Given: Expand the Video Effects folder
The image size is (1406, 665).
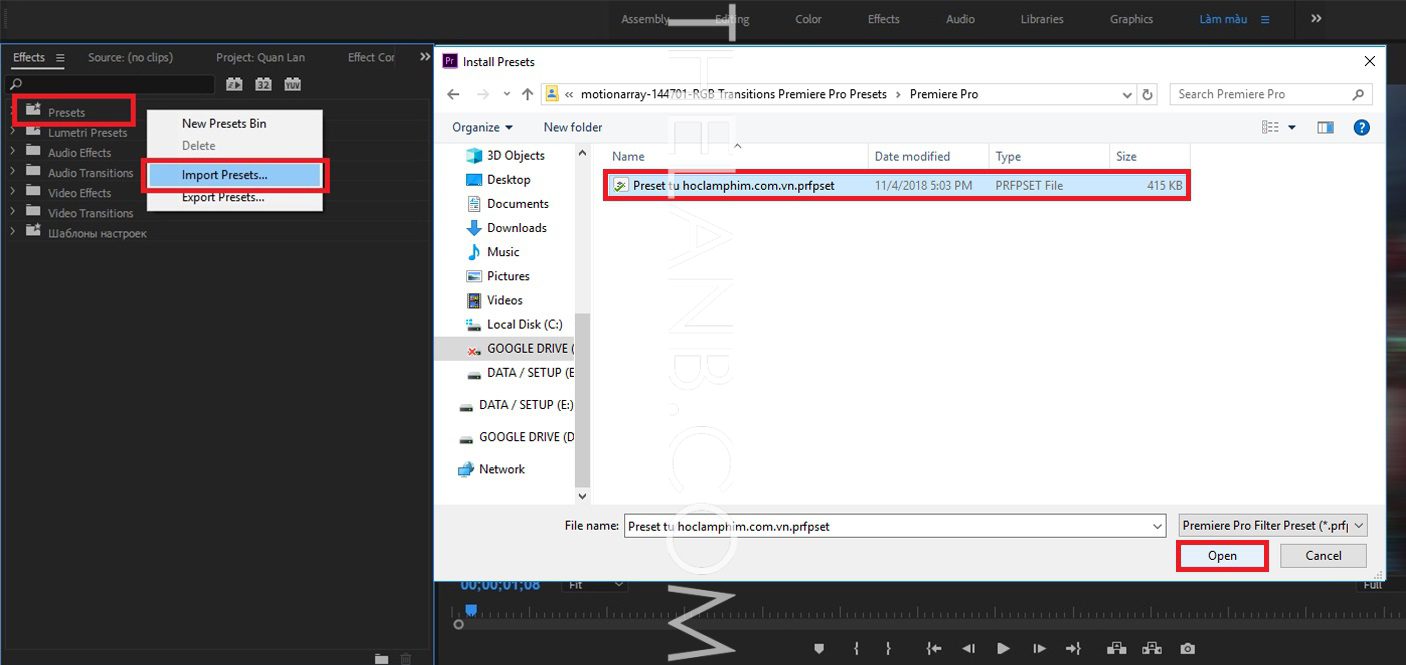Looking at the screenshot, I should point(13,192).
